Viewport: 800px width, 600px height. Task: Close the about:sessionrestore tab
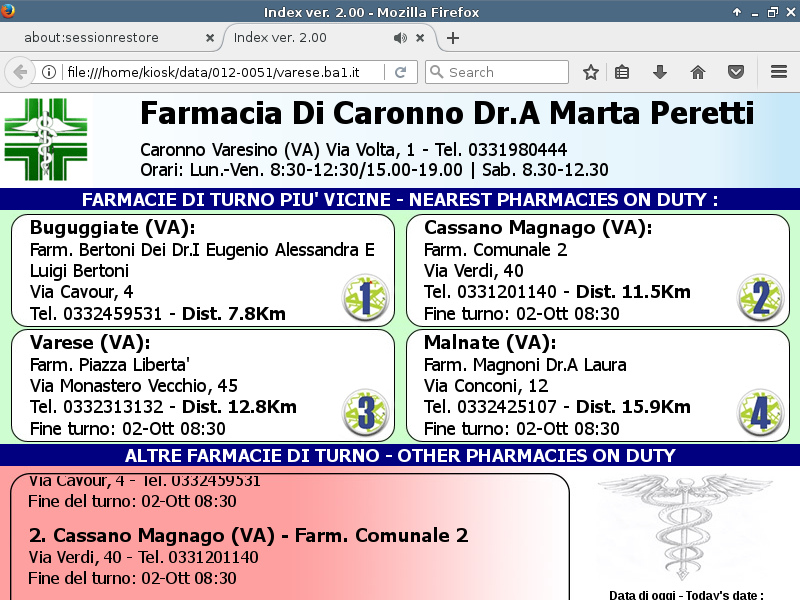coord(209,38)
